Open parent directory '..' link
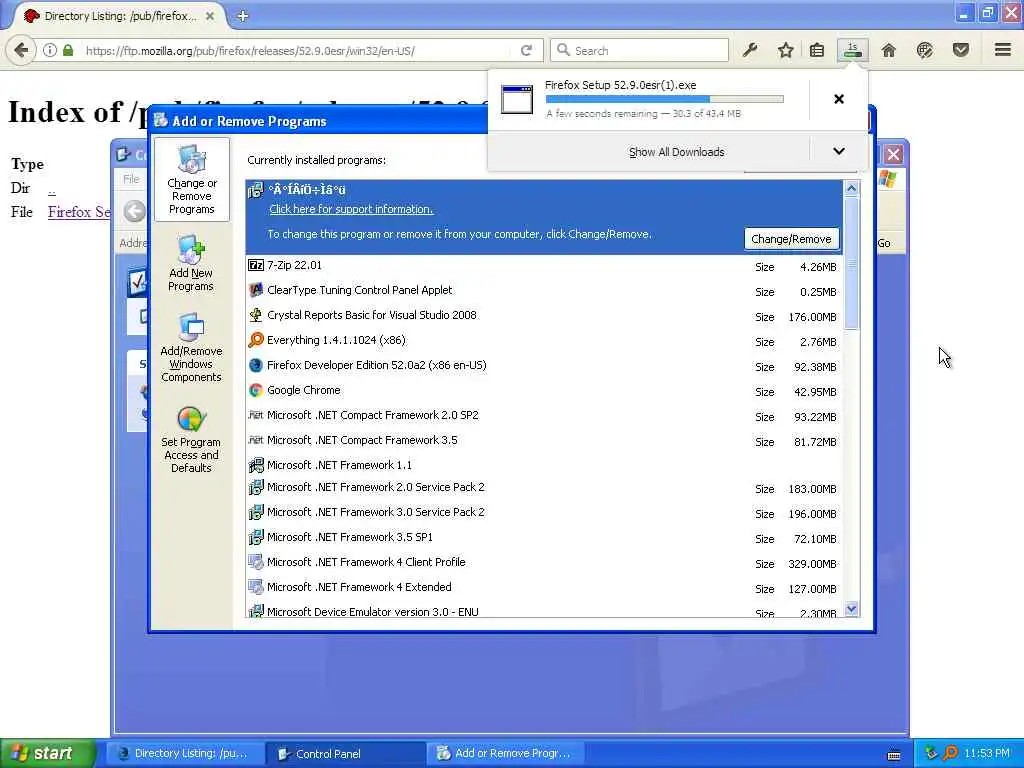The image size is (1024, 768). (x=52, y=189)
